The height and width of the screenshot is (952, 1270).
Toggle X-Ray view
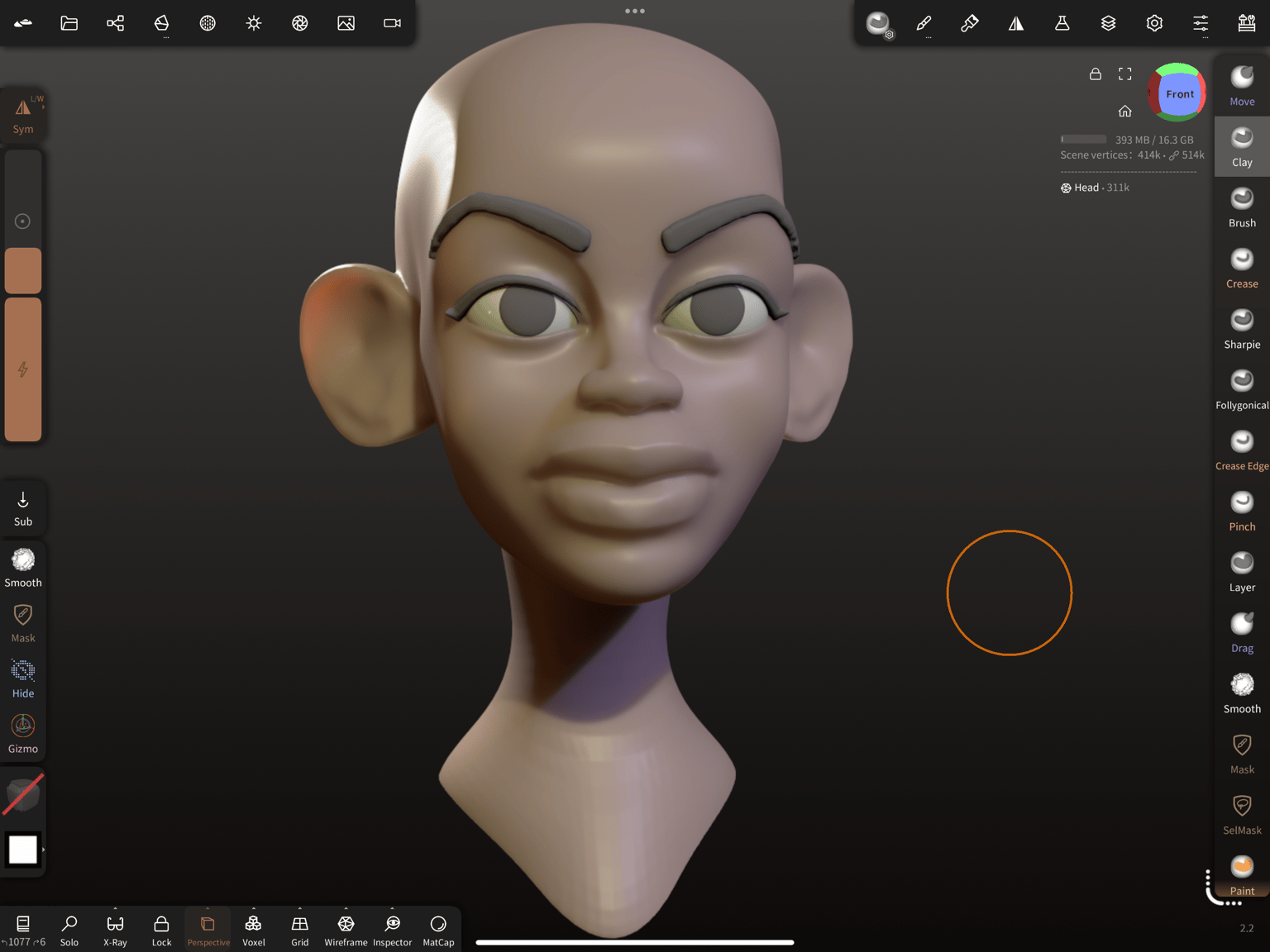(115, 930)
